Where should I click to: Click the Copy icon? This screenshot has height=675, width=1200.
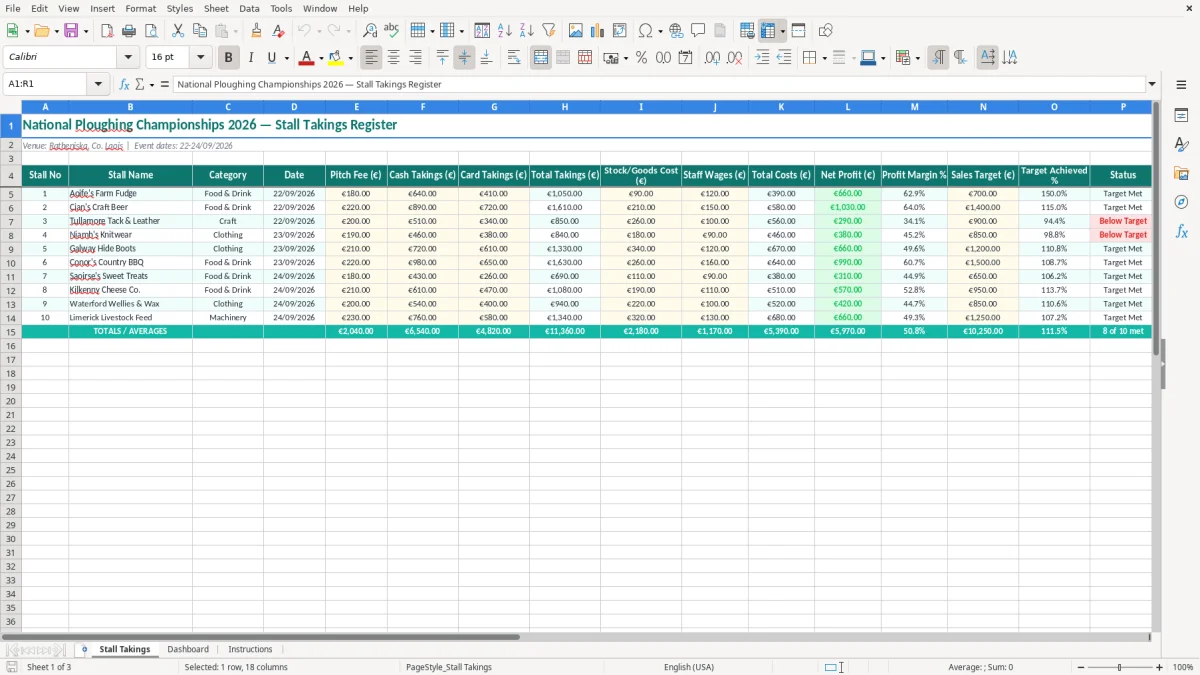[x=200, y=31]
